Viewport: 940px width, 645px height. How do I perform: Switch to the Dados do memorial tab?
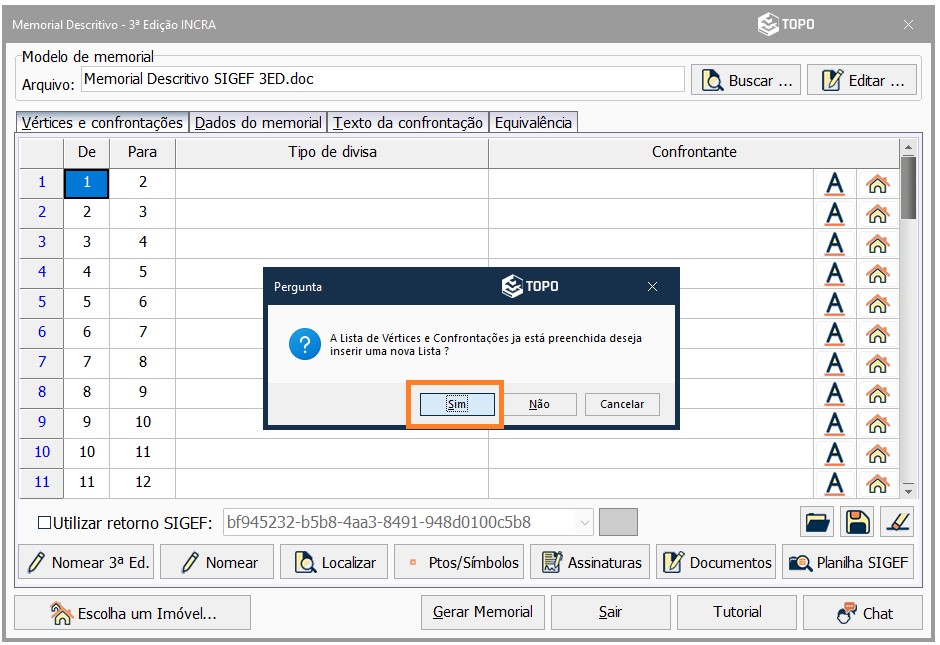click(258, 123)
